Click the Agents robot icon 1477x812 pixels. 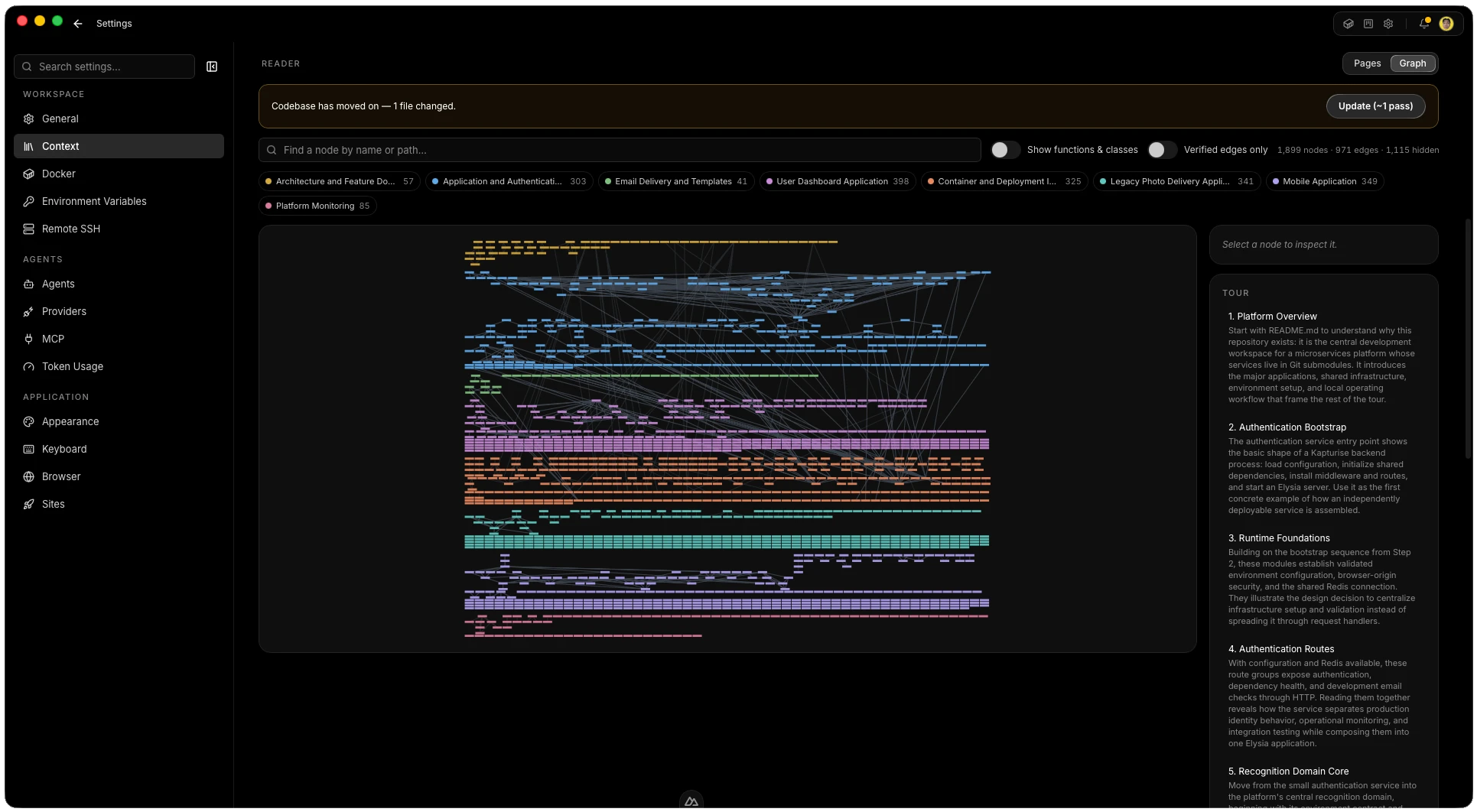pos(29,284)
